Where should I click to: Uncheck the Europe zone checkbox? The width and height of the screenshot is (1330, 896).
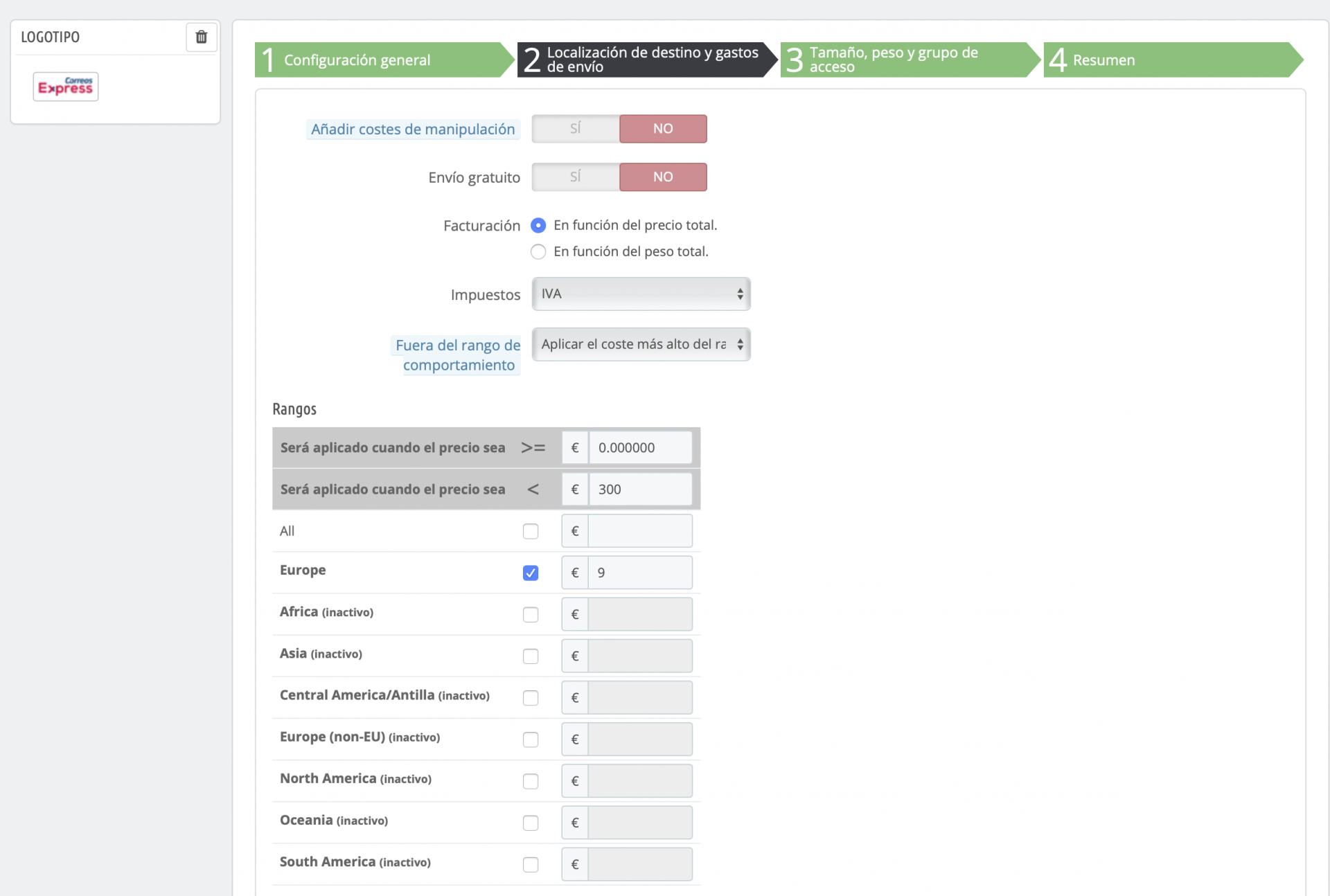[531, 573]
